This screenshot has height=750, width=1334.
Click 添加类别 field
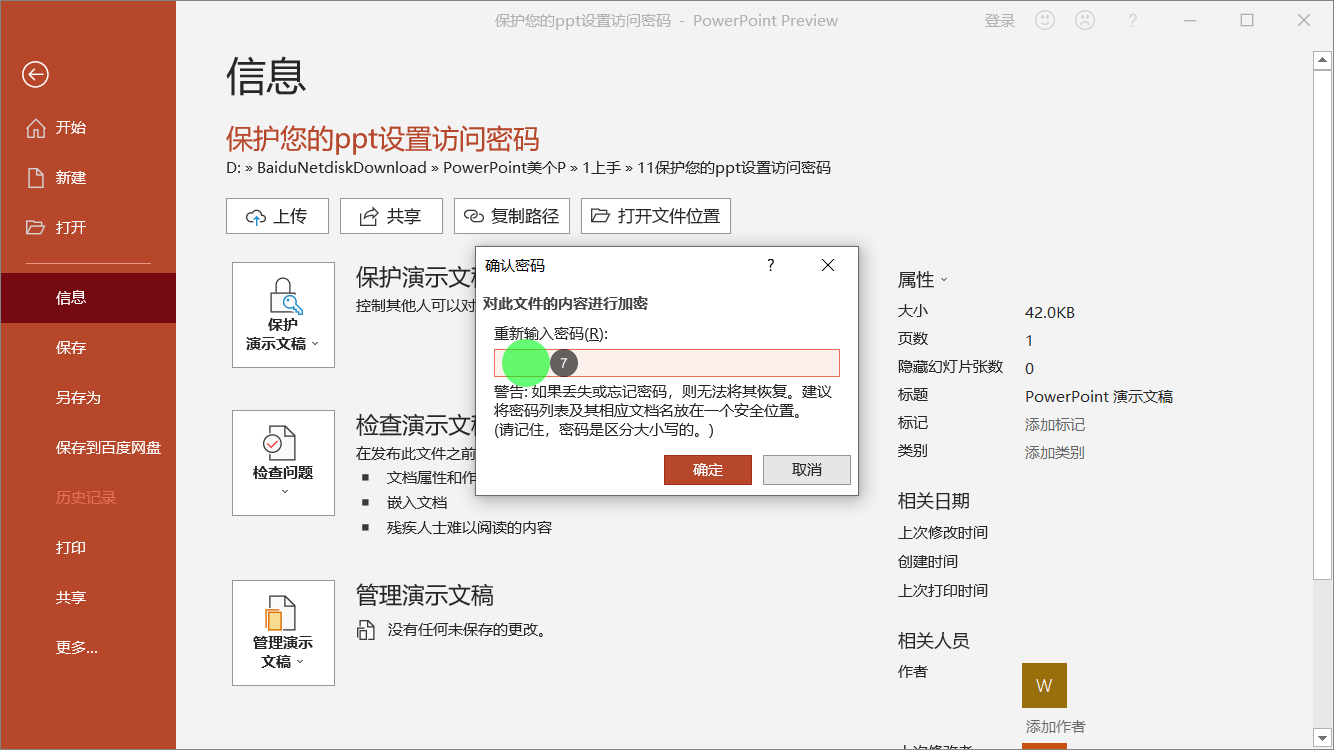click(x=1055, y=453)
